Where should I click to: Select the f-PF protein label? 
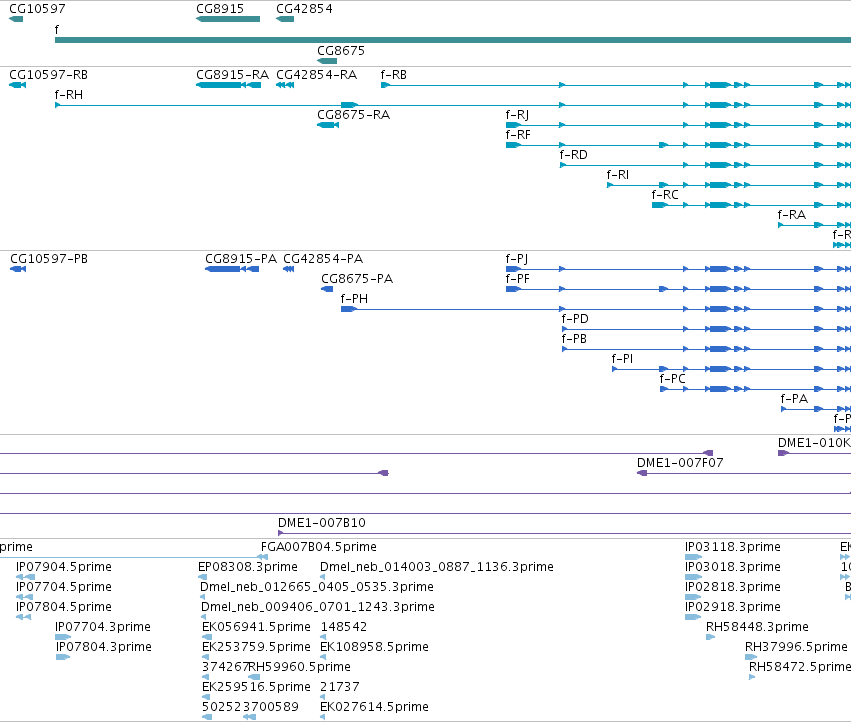517,279
